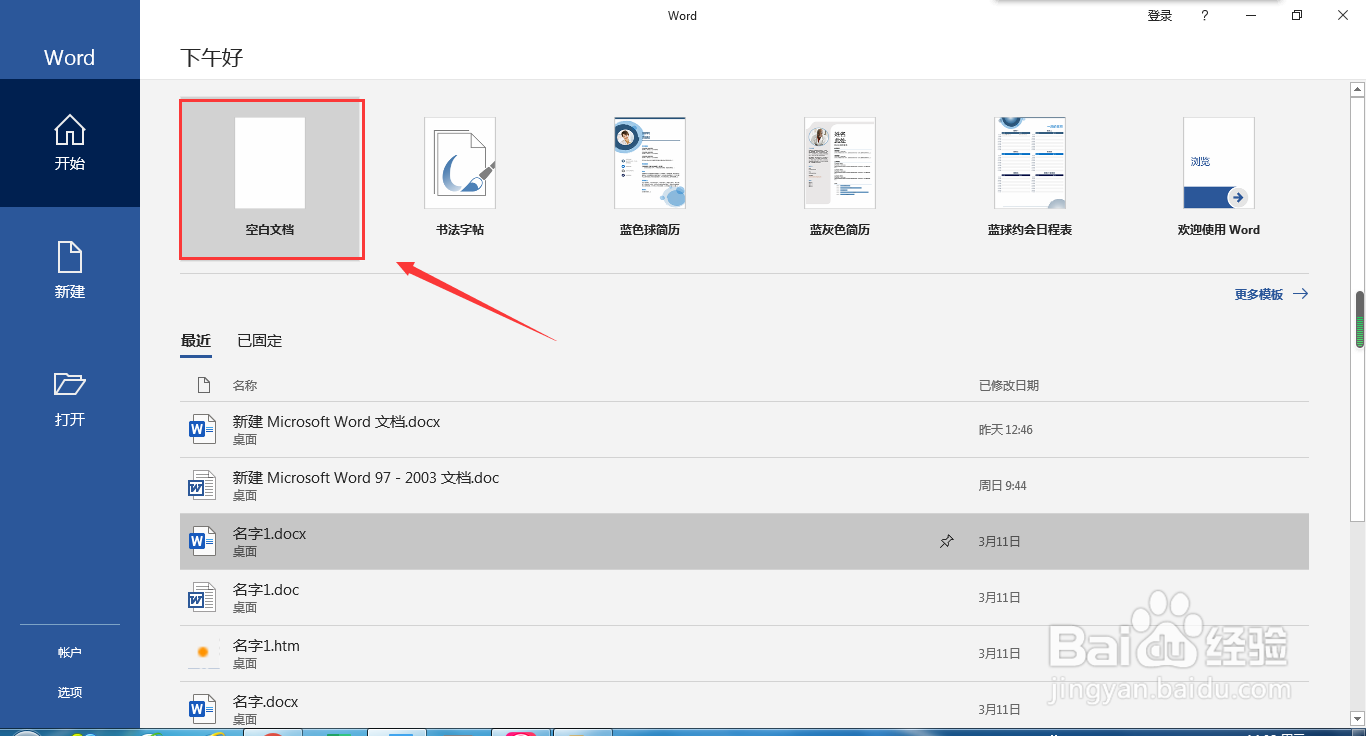Click the htm file icon of 名字1.htm
This screenshot has width=1366, height=736.
(203, 653)
